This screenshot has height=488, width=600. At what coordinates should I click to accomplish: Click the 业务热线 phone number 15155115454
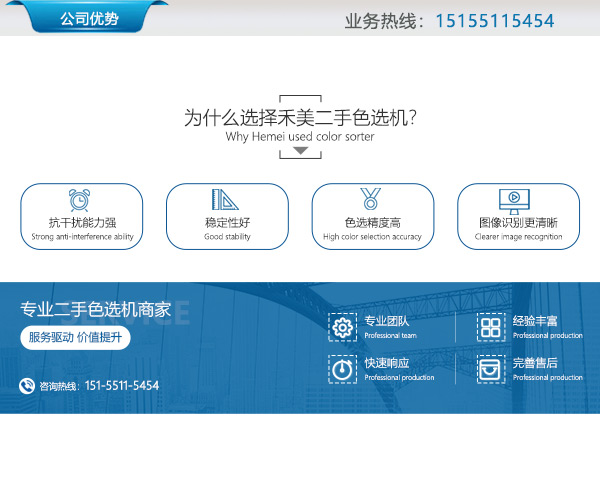495,21
